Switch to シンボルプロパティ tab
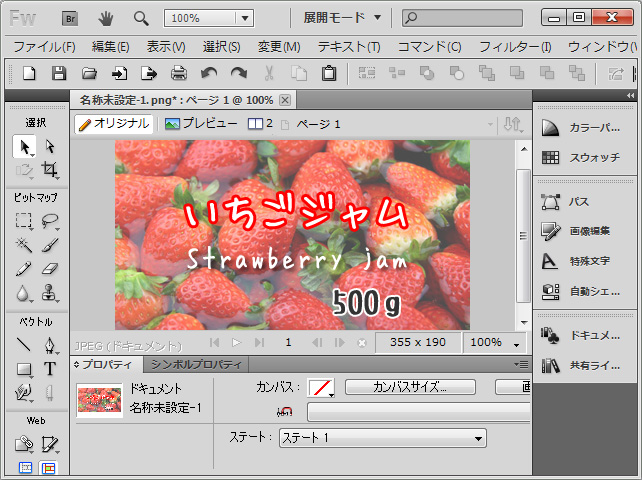The height and width of the screenshot is (480, 642). point(196,365)
